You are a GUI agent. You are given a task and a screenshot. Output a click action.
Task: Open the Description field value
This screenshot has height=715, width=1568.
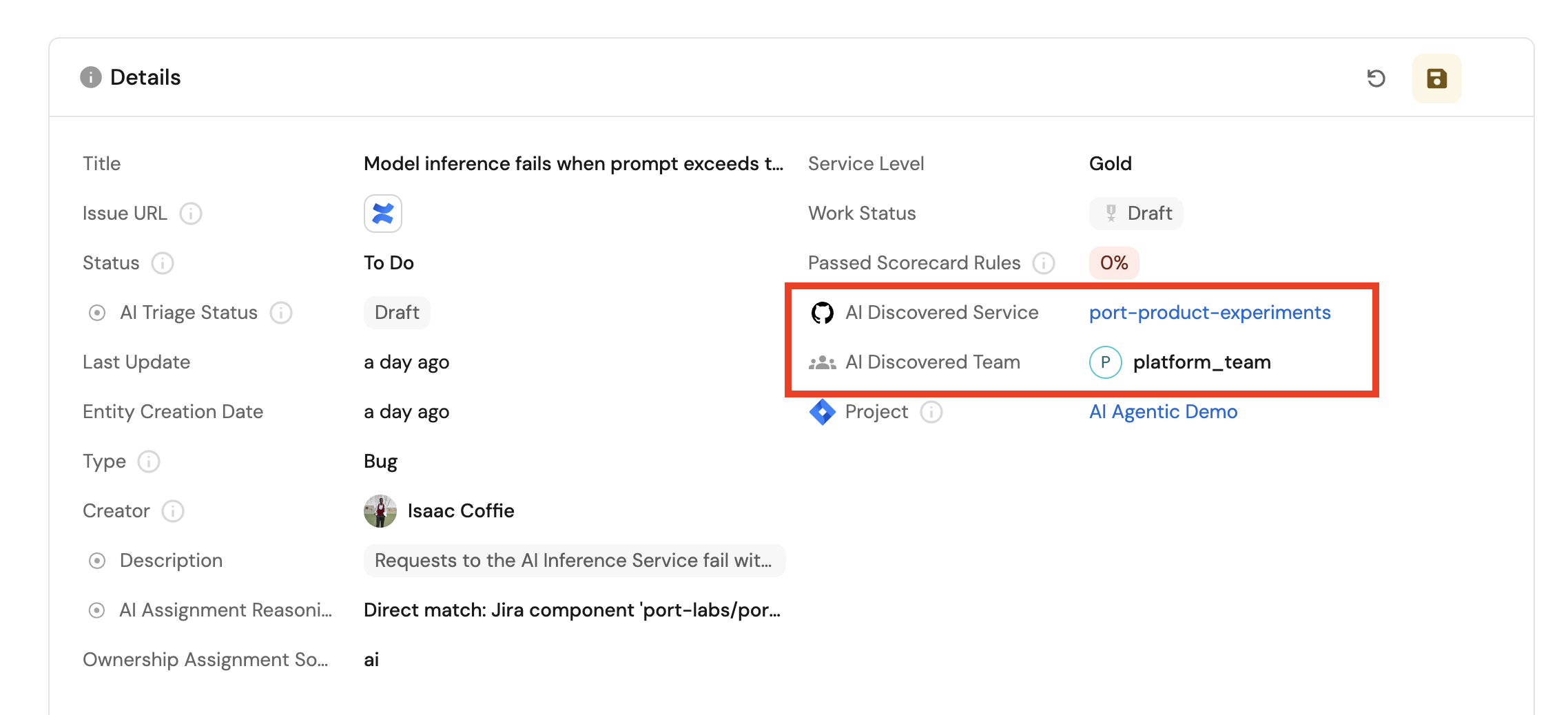pyautogui.click(x=573, y=561)
